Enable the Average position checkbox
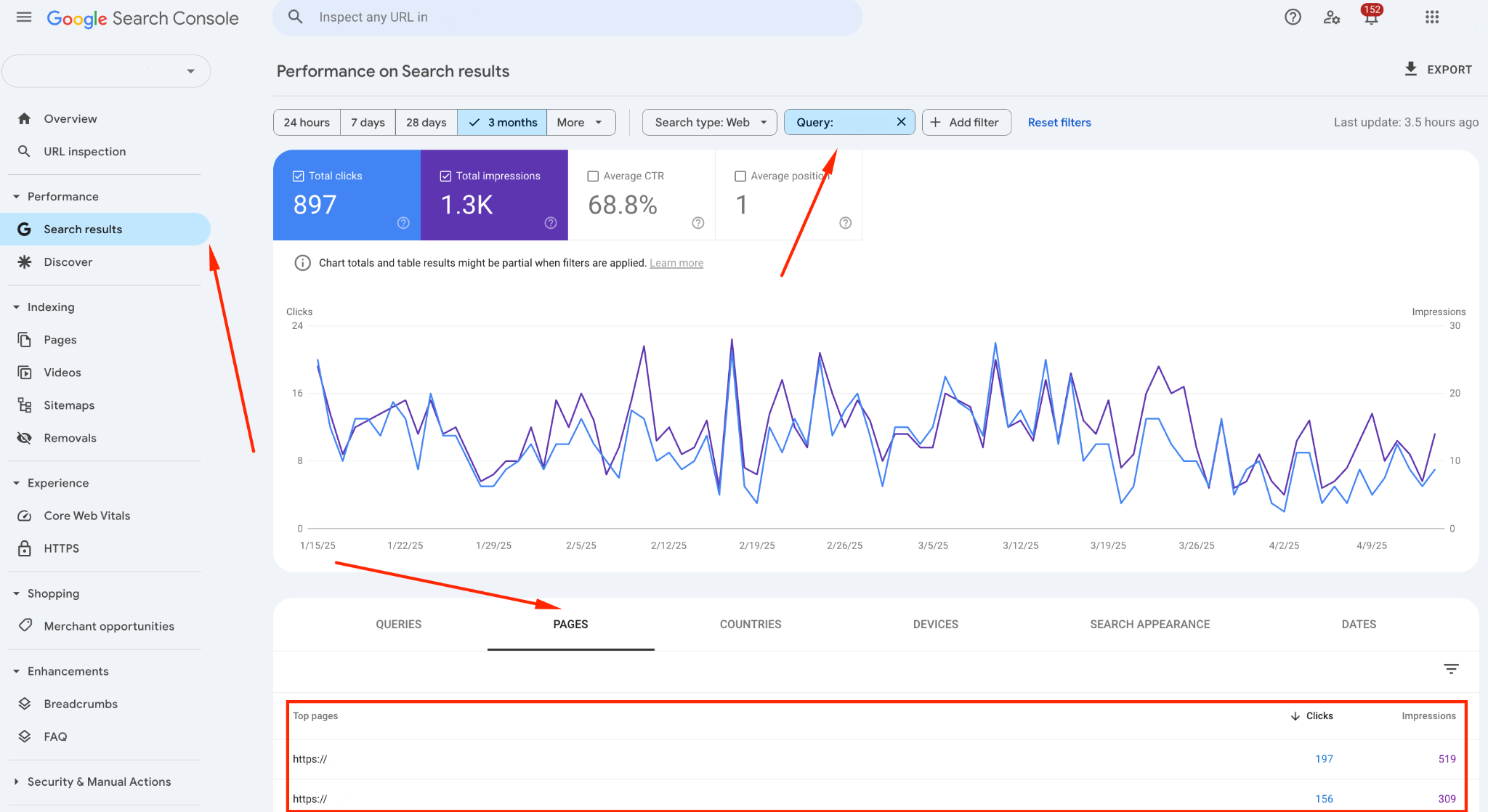Viewport: 1488px width, 812px height. coord(740,176)
